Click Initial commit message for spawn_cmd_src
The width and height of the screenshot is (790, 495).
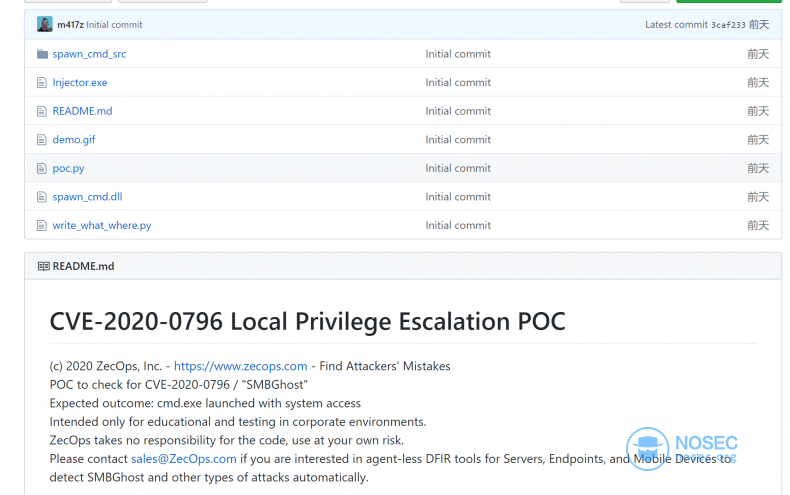point(458,54)
